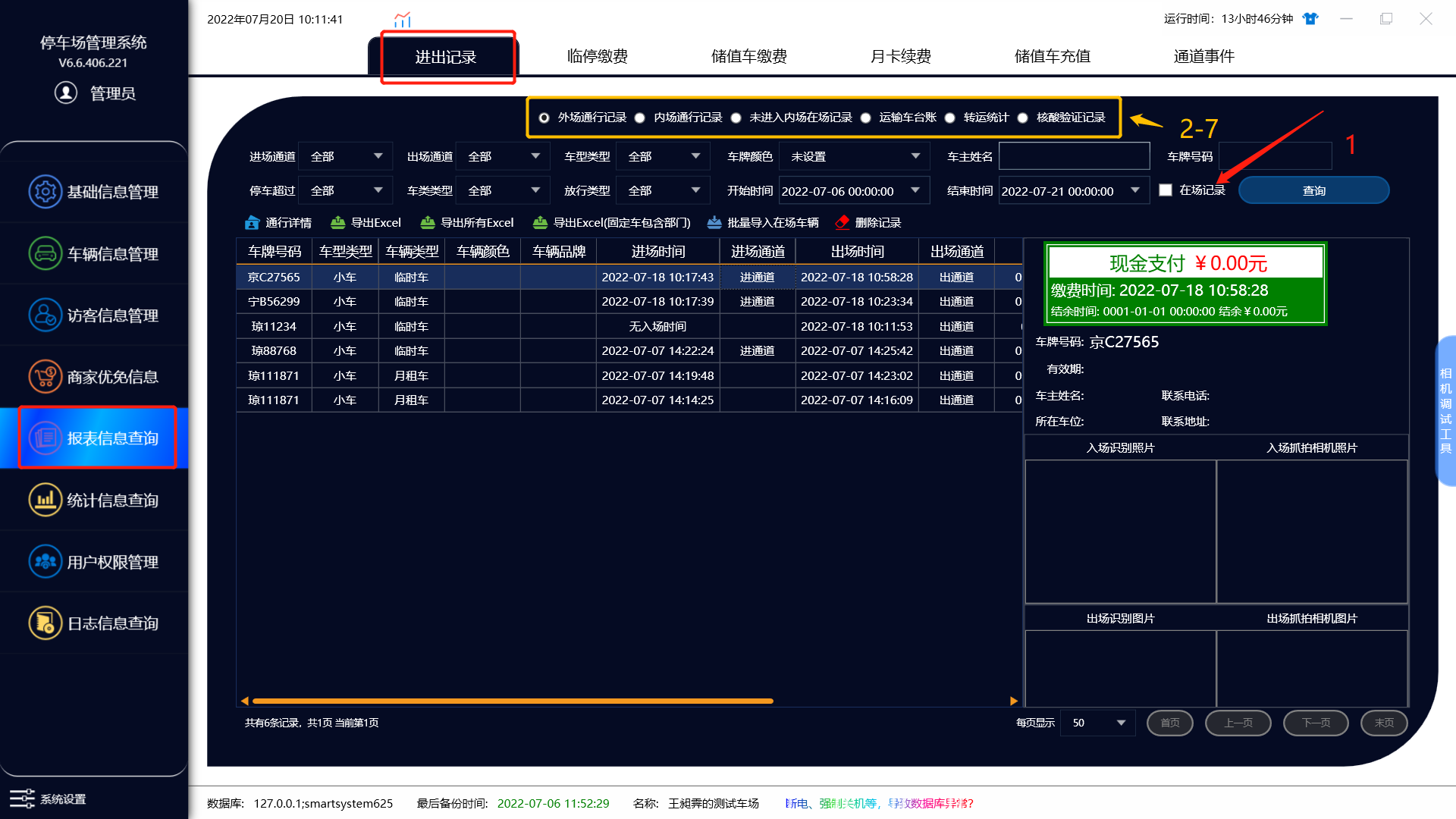Switch to 月卡续费 tab
The width and height of the screenshot is (1456, 819).
pos(901,56)
